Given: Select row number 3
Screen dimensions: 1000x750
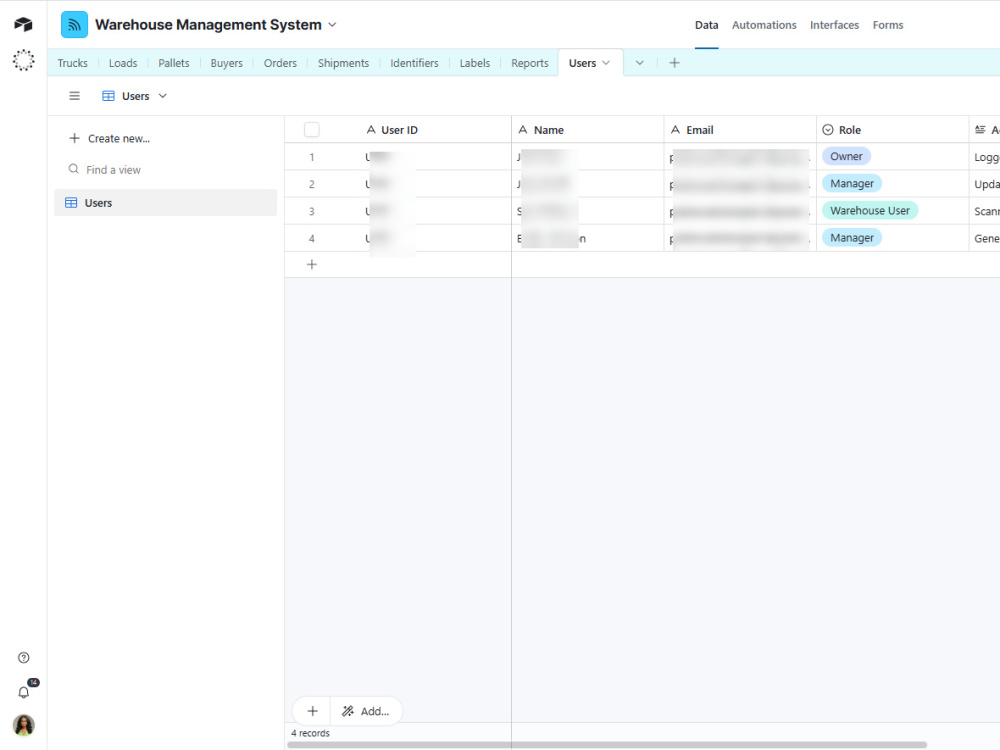Looking at the screenshot, I should 312,211.
